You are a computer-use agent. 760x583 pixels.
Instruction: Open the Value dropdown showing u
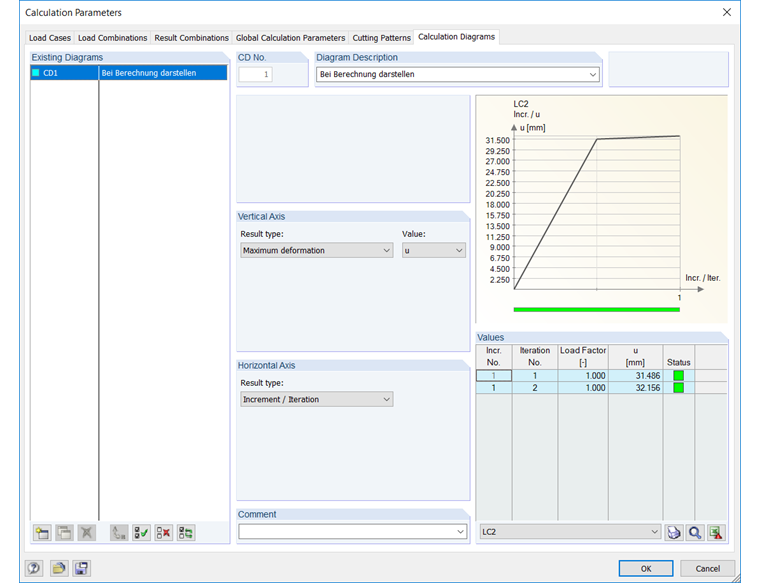tap(434, 251)
